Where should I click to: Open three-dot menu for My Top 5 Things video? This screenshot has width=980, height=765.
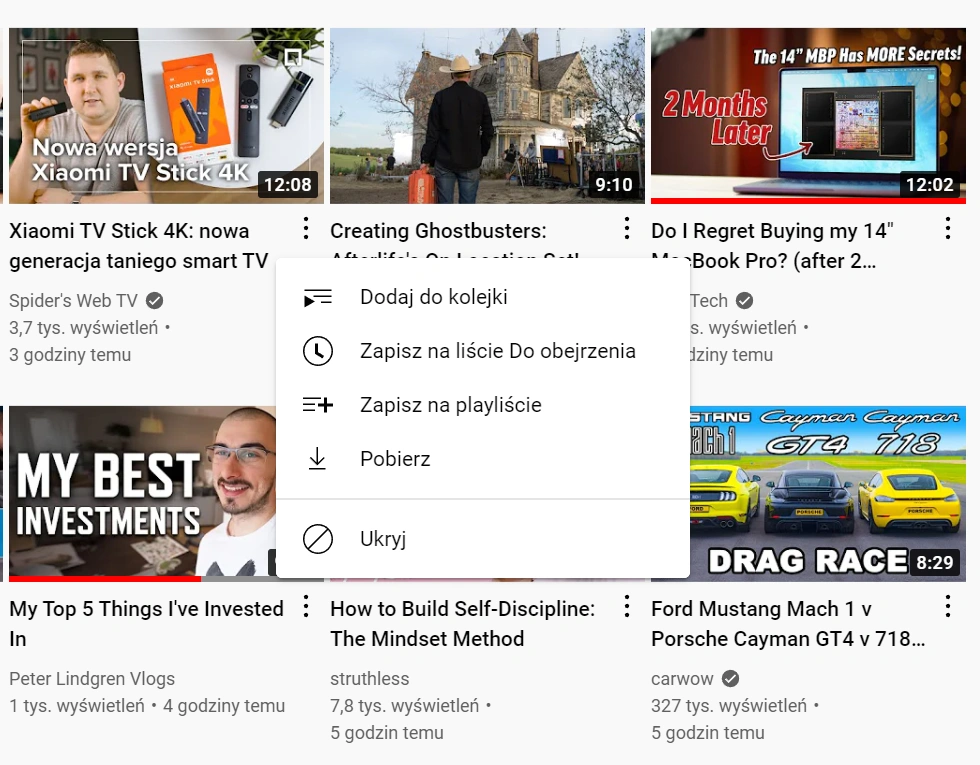[306, 607]
